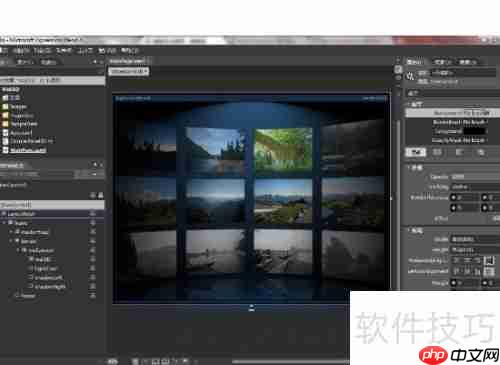Collapse the LayoutRoot tree node
500x365 pixels.
coord(4,214)
